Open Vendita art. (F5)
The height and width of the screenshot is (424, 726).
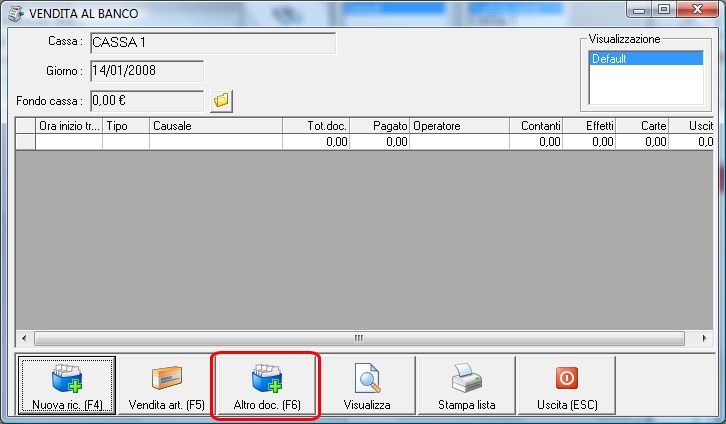coord(167,385)
